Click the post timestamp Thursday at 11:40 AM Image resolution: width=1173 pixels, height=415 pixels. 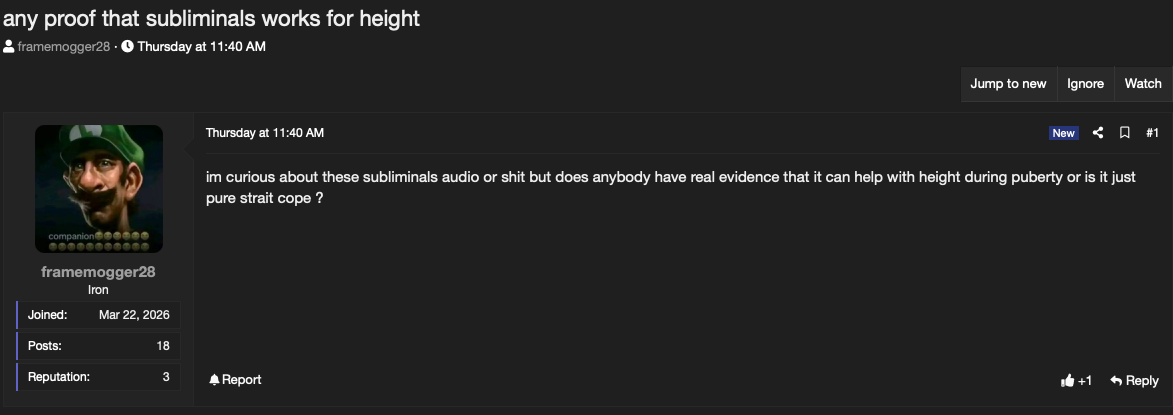(x=265, y=133)
